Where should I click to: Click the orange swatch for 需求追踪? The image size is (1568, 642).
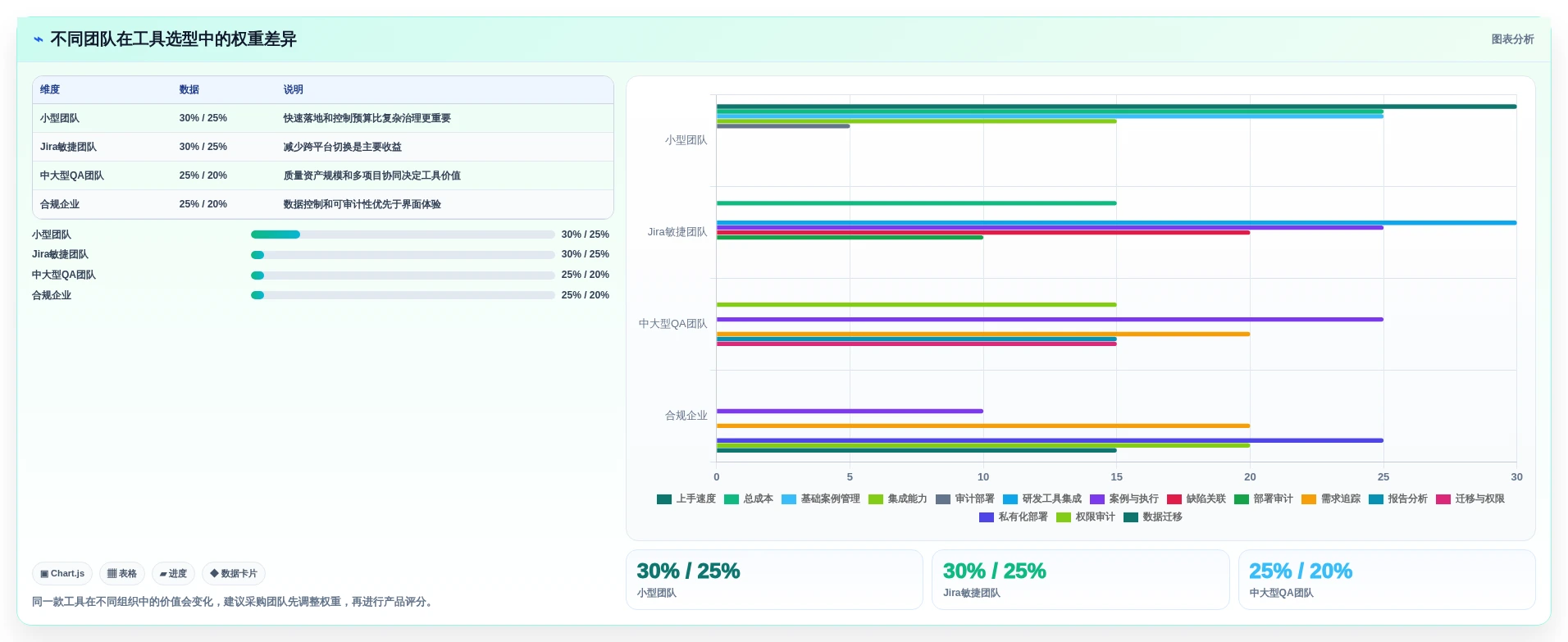pyautogui.click(x=1309, y=499)
